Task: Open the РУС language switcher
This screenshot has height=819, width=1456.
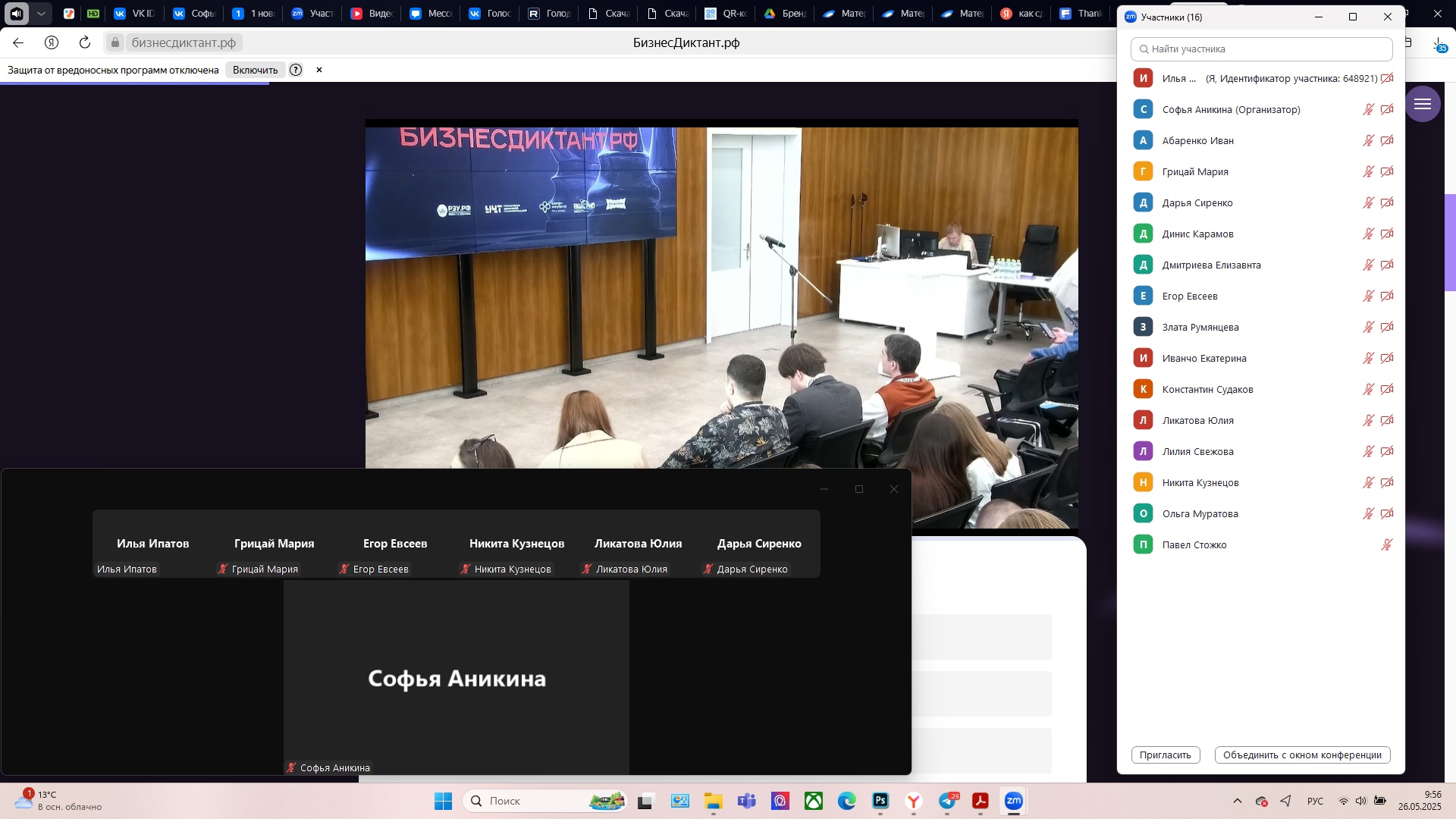Action: pos(1315,801)
